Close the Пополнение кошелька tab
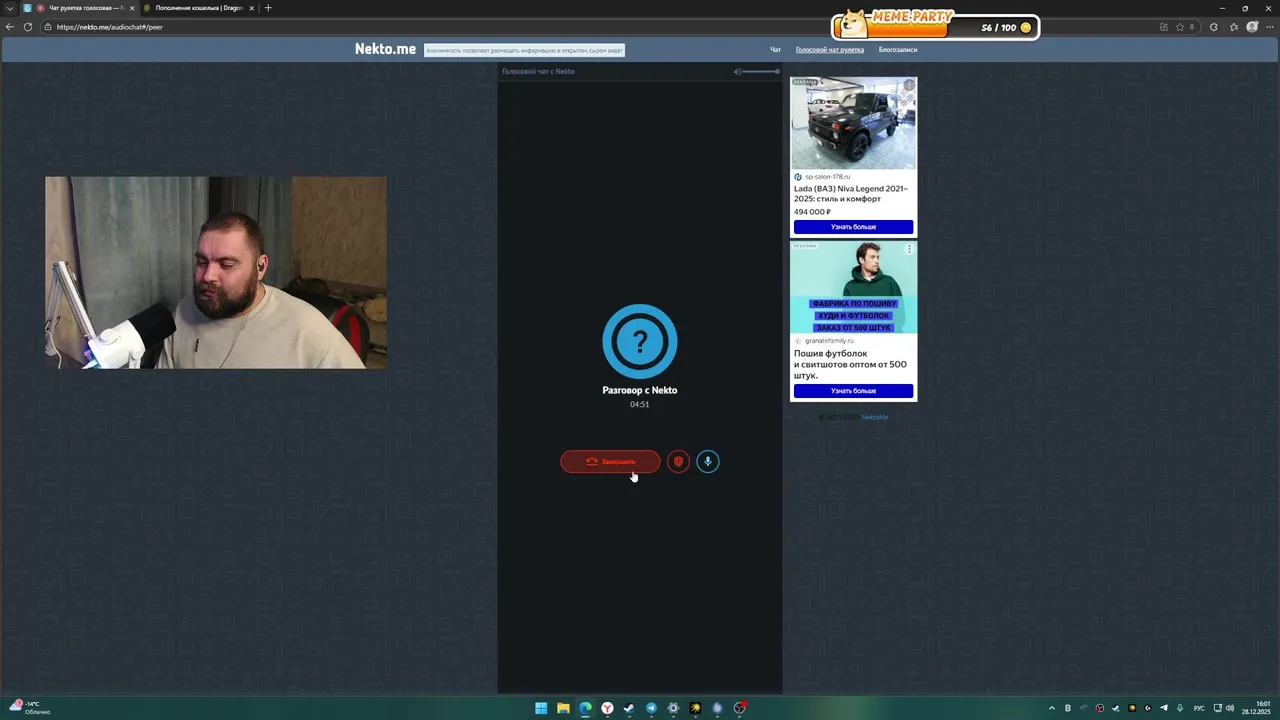Screen dimensions: 1280x720 [x=252, y=8]
